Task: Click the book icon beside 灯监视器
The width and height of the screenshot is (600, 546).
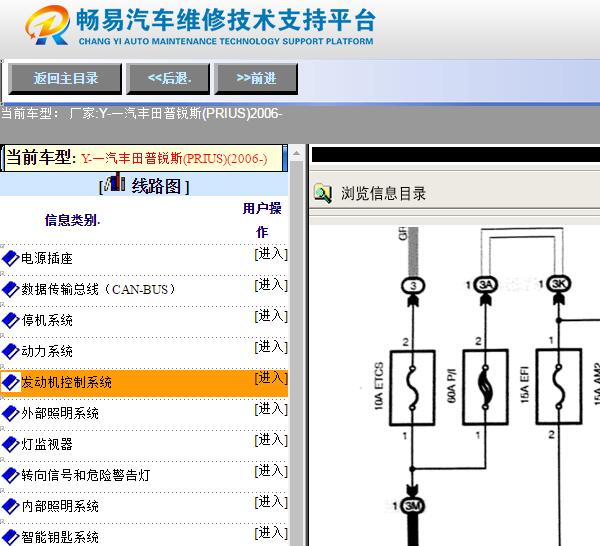Action: (10, 444)
